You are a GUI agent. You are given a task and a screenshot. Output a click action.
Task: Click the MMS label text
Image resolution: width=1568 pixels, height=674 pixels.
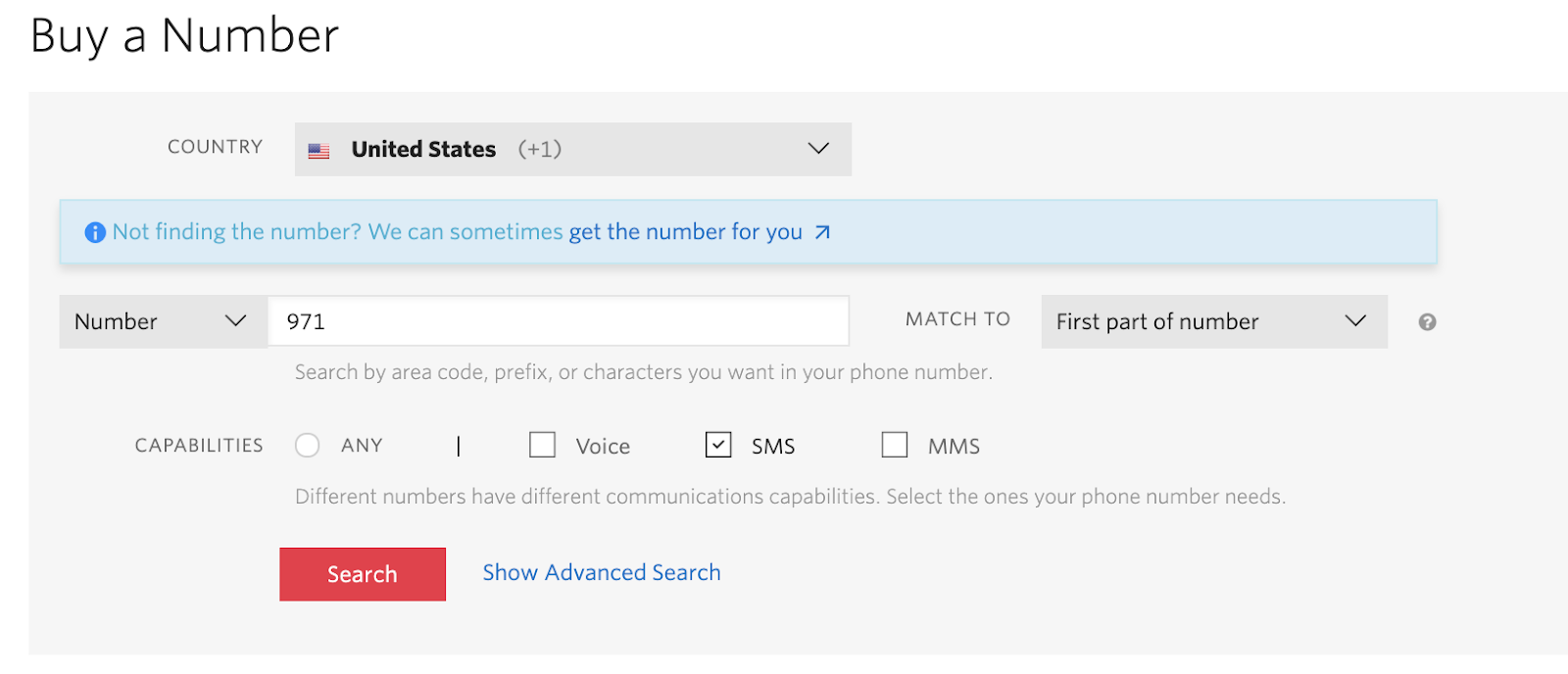(x=954, y=447)
